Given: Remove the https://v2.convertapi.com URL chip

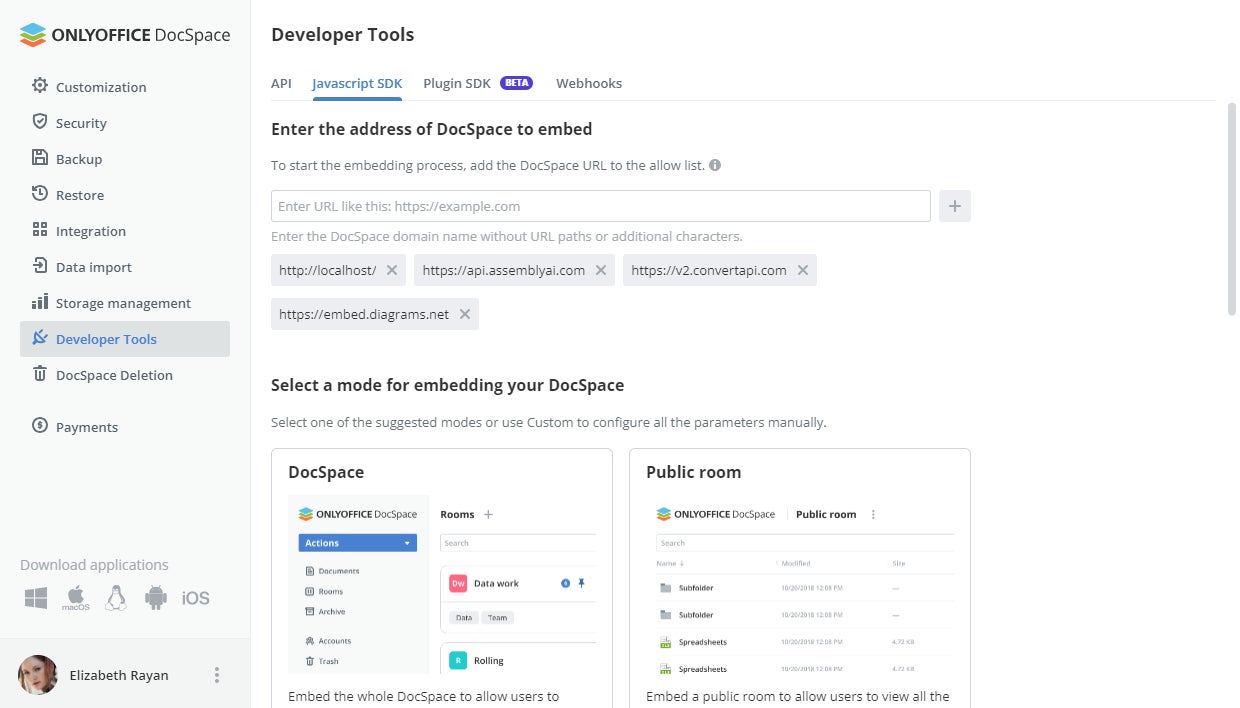Looking at the screenshot, I should (x=803, y=270).
